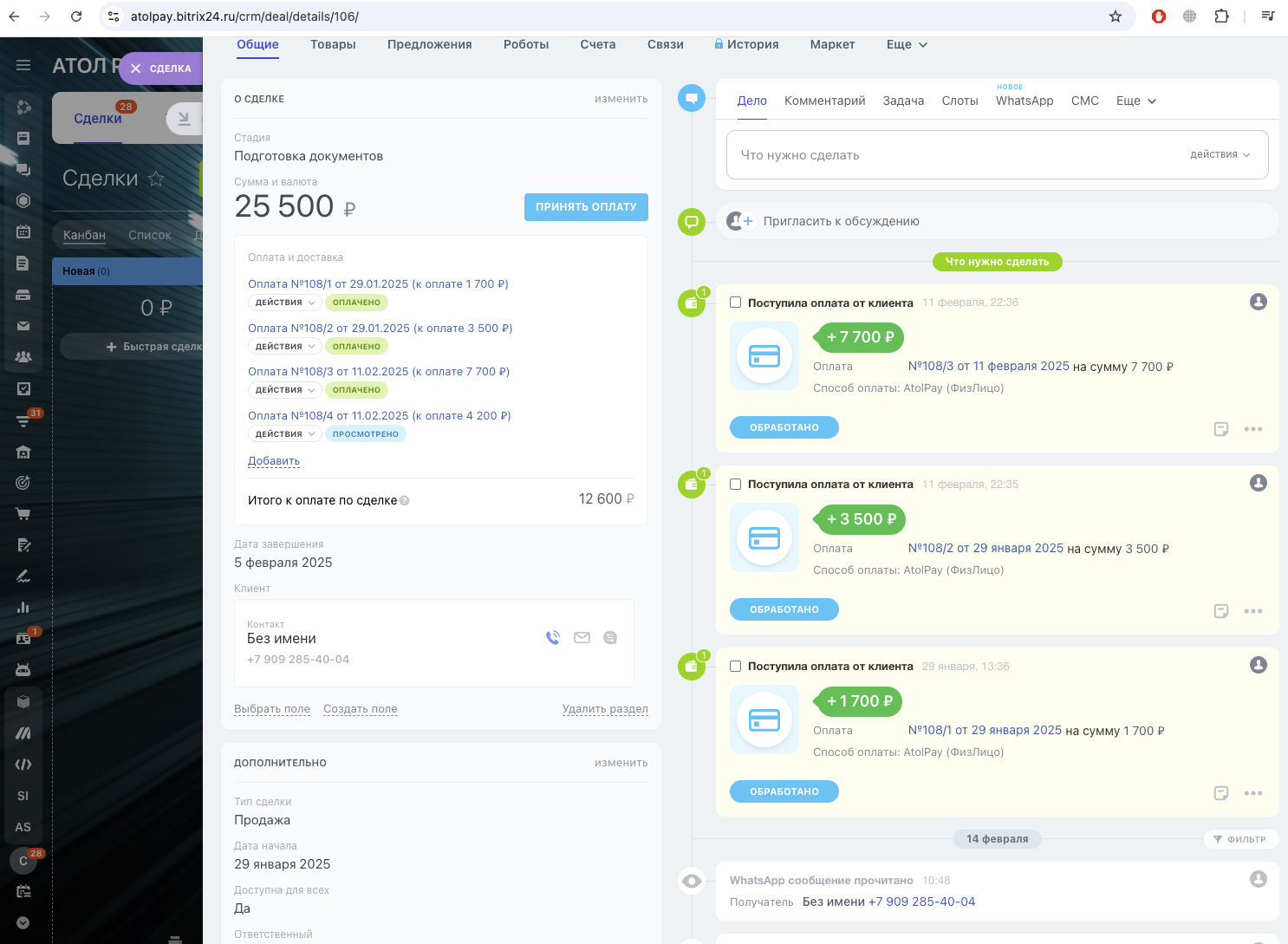The width and height of the screenshot is (1288, 944).
Task: Open more options for 7 700 ₽ payment
Action: (x=1252, y=429)
